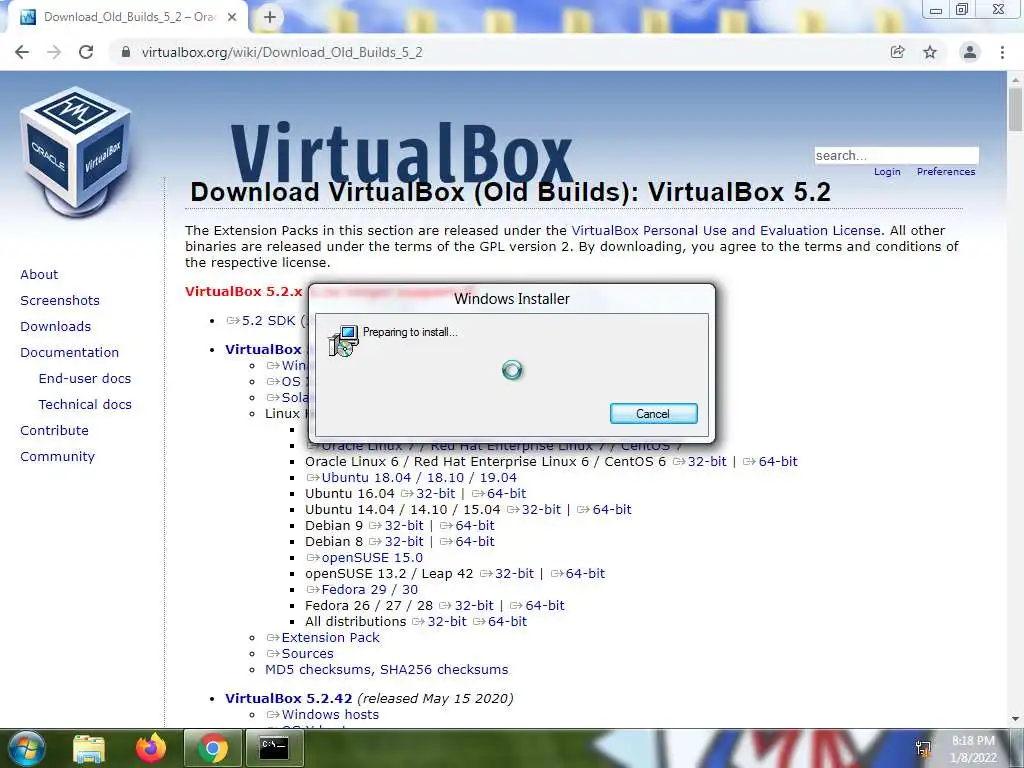Open Technical docs sidebar link
Viewport: 1024px width, 768px height.
pos(85,405)
